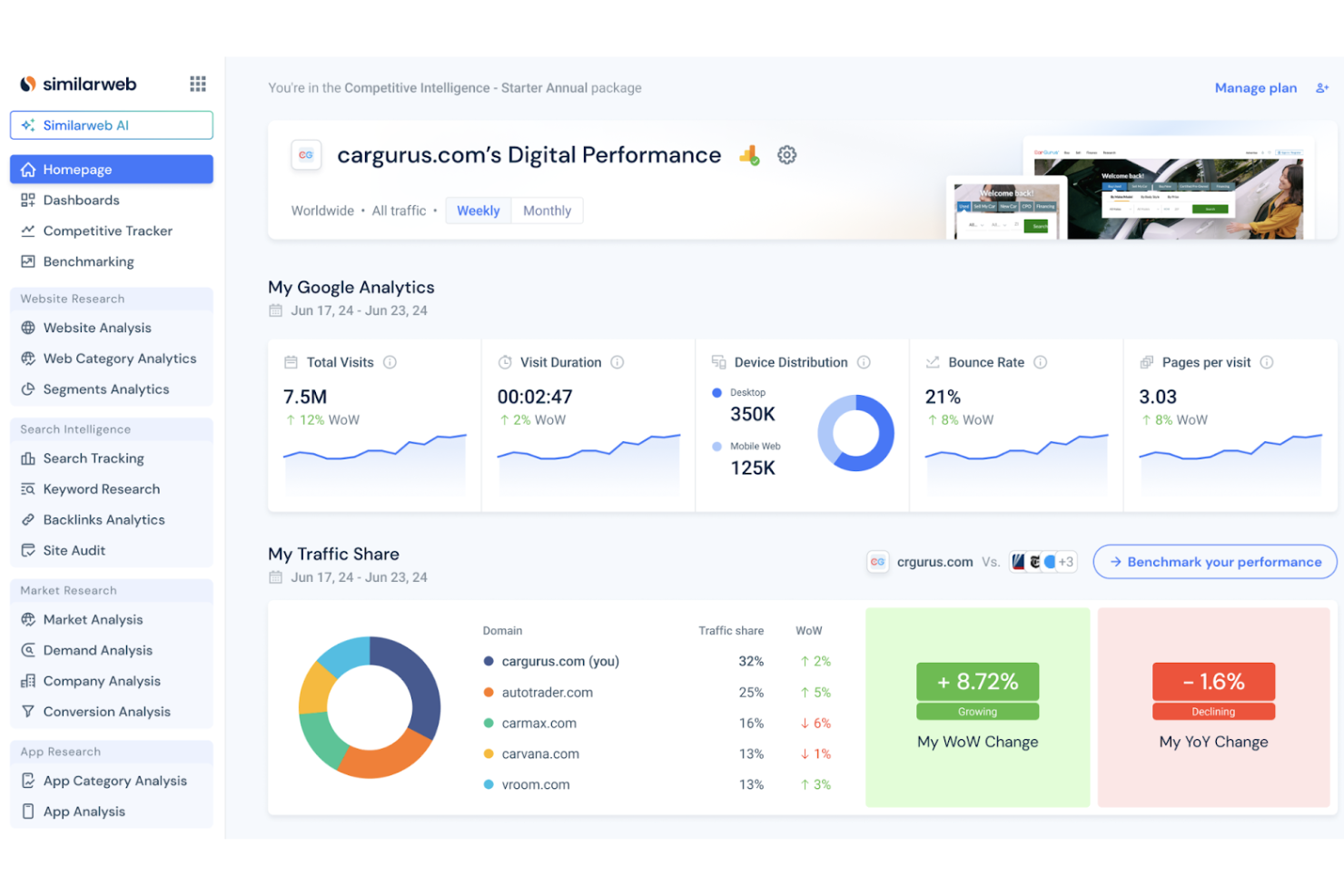This screenshot has height=896, width=1344.
Task: Open the All traffic filter
Action: [399, 210]
